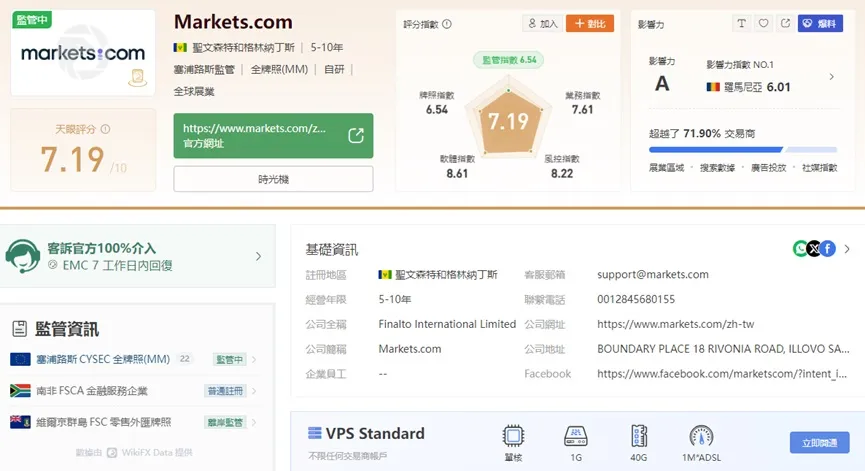The image size is (865, 471).
Task: Click the customer service headset icon
Action: (x=23, y=256)
